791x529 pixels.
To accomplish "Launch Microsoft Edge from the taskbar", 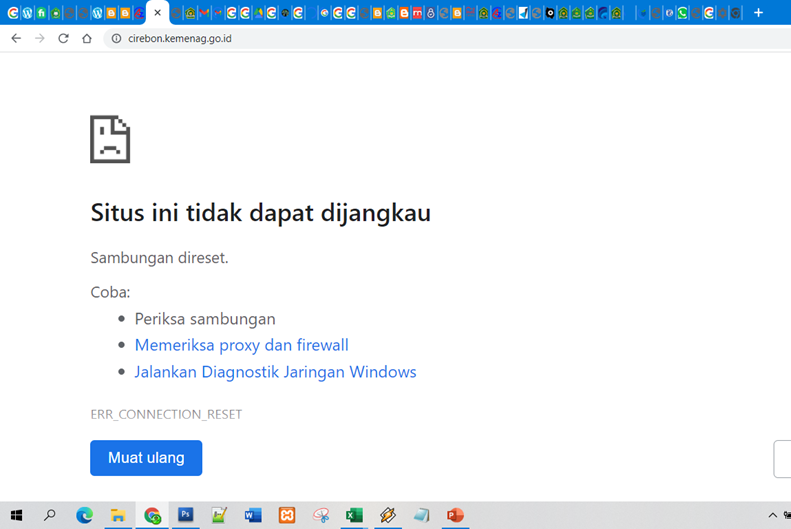I will (84, 515).
